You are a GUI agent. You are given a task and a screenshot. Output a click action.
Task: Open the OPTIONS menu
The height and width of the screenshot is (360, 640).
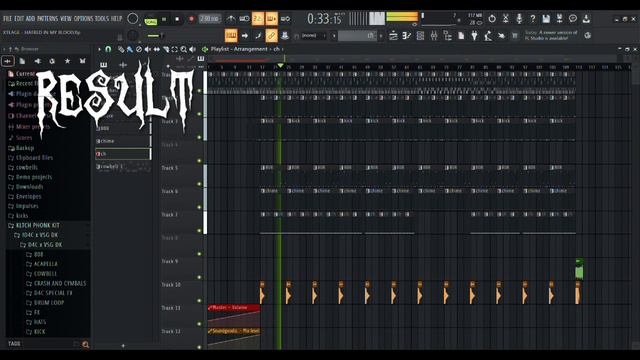click(83, 19)
